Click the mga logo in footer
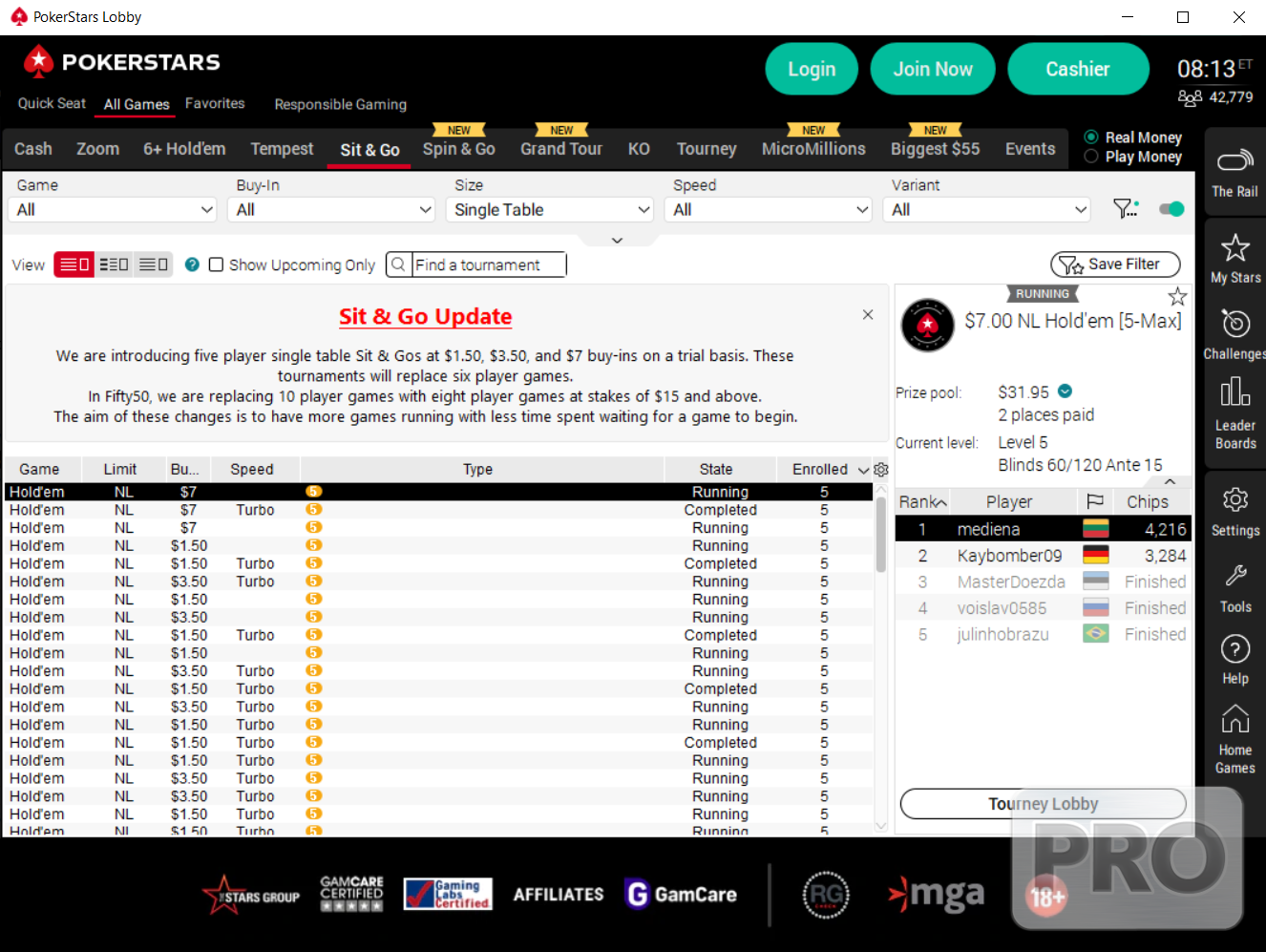Viewport: 1266px width, 952px height. click(936, 894)
